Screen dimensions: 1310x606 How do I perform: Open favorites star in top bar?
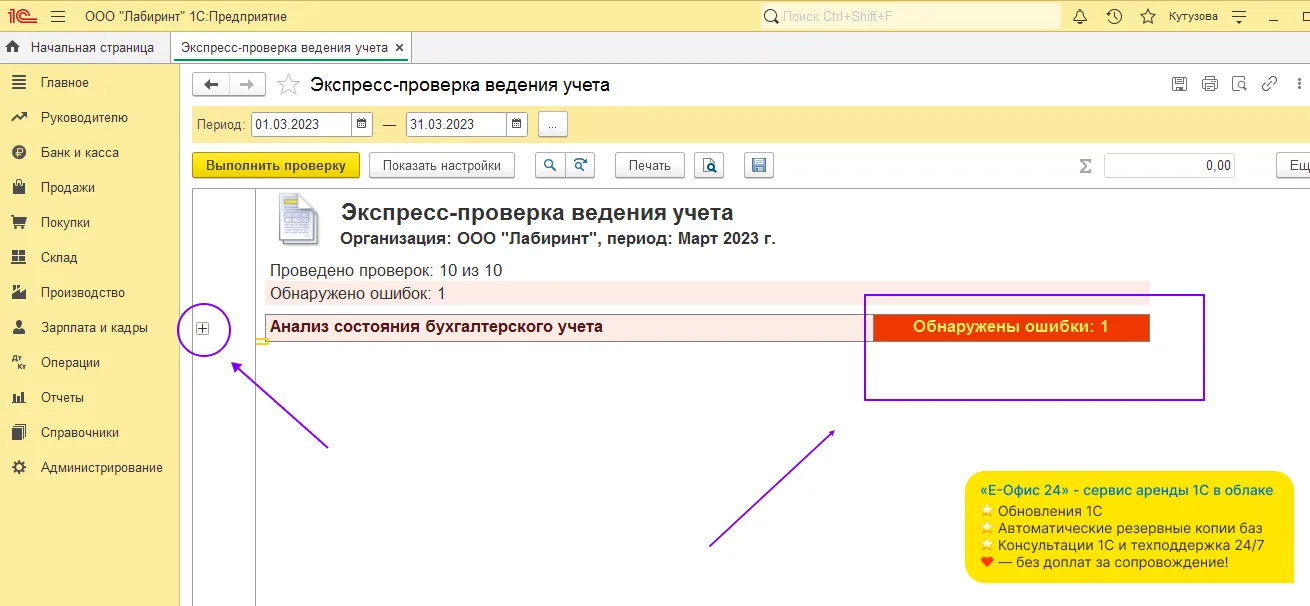point(1148,17)
